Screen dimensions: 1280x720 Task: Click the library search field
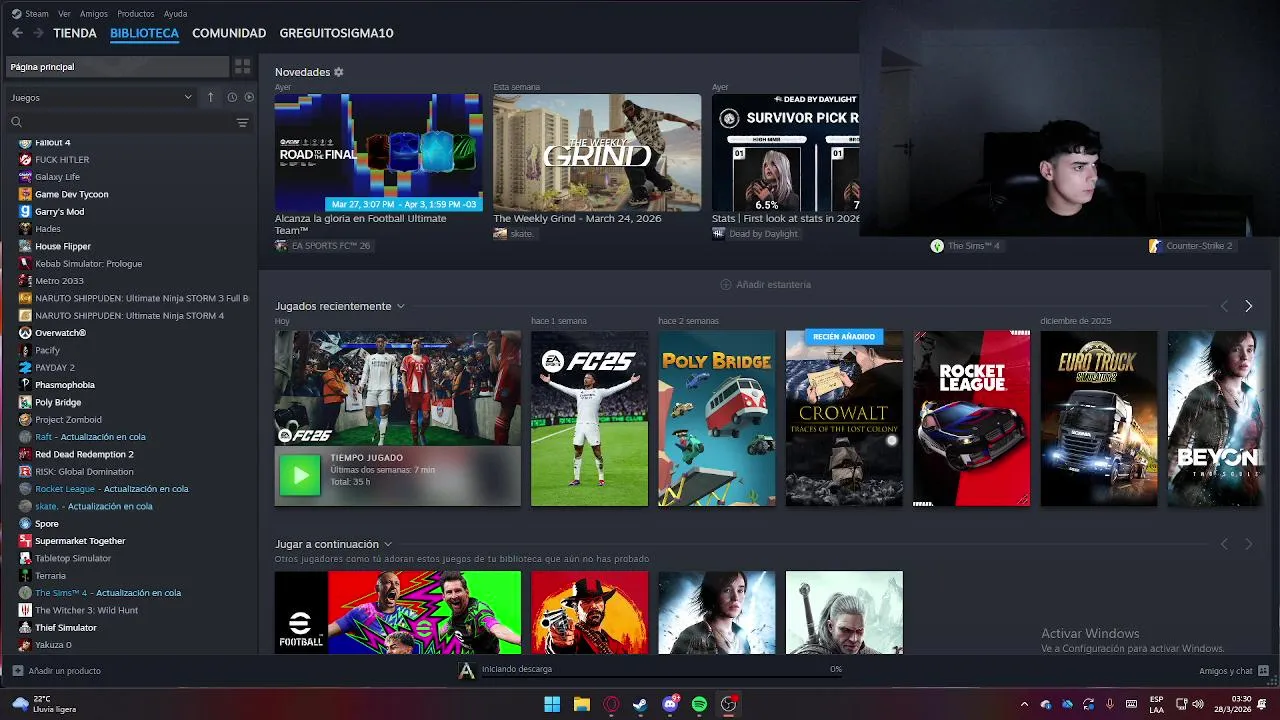tap(120, 122)
